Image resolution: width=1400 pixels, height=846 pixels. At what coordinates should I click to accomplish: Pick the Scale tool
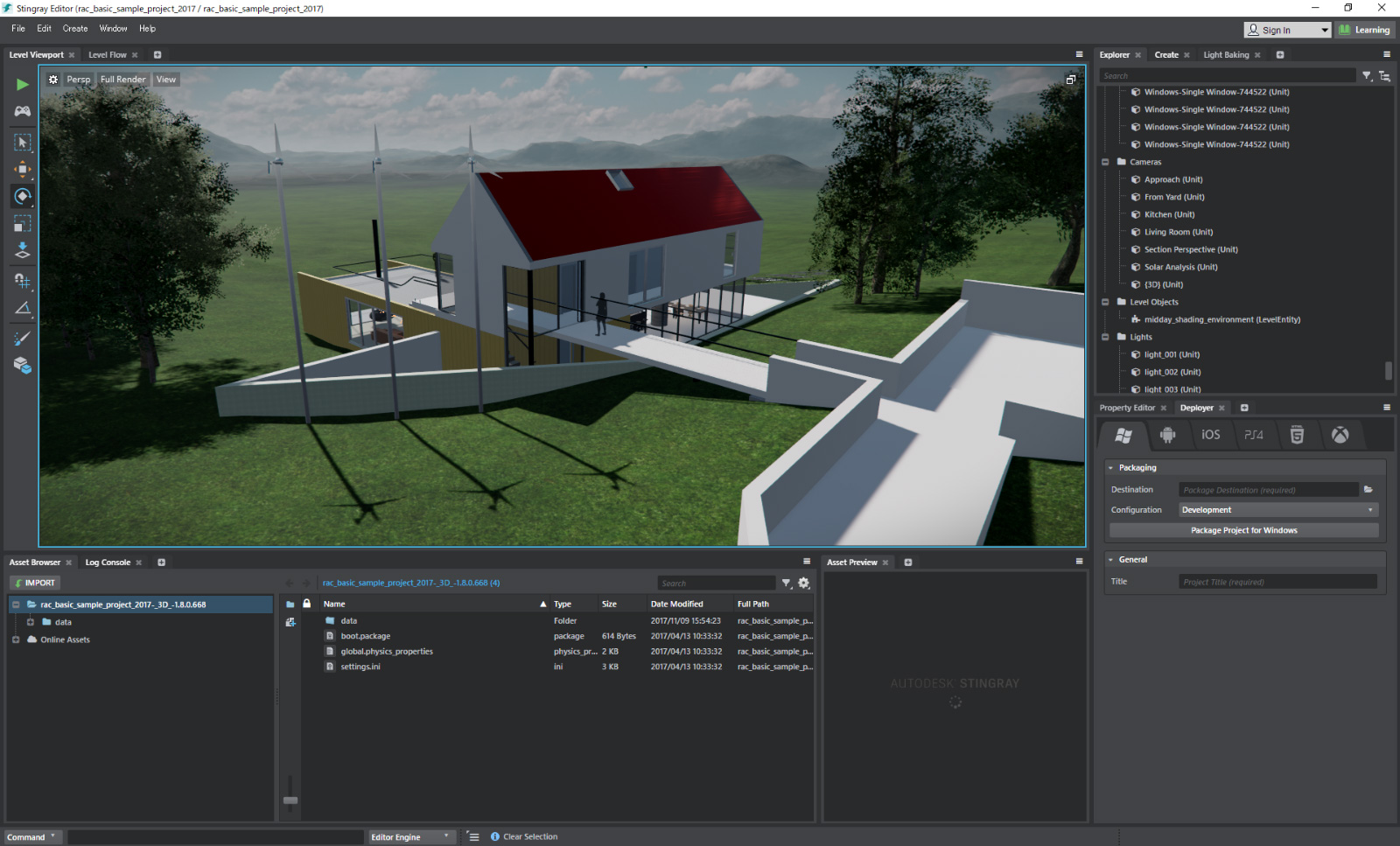23,224
